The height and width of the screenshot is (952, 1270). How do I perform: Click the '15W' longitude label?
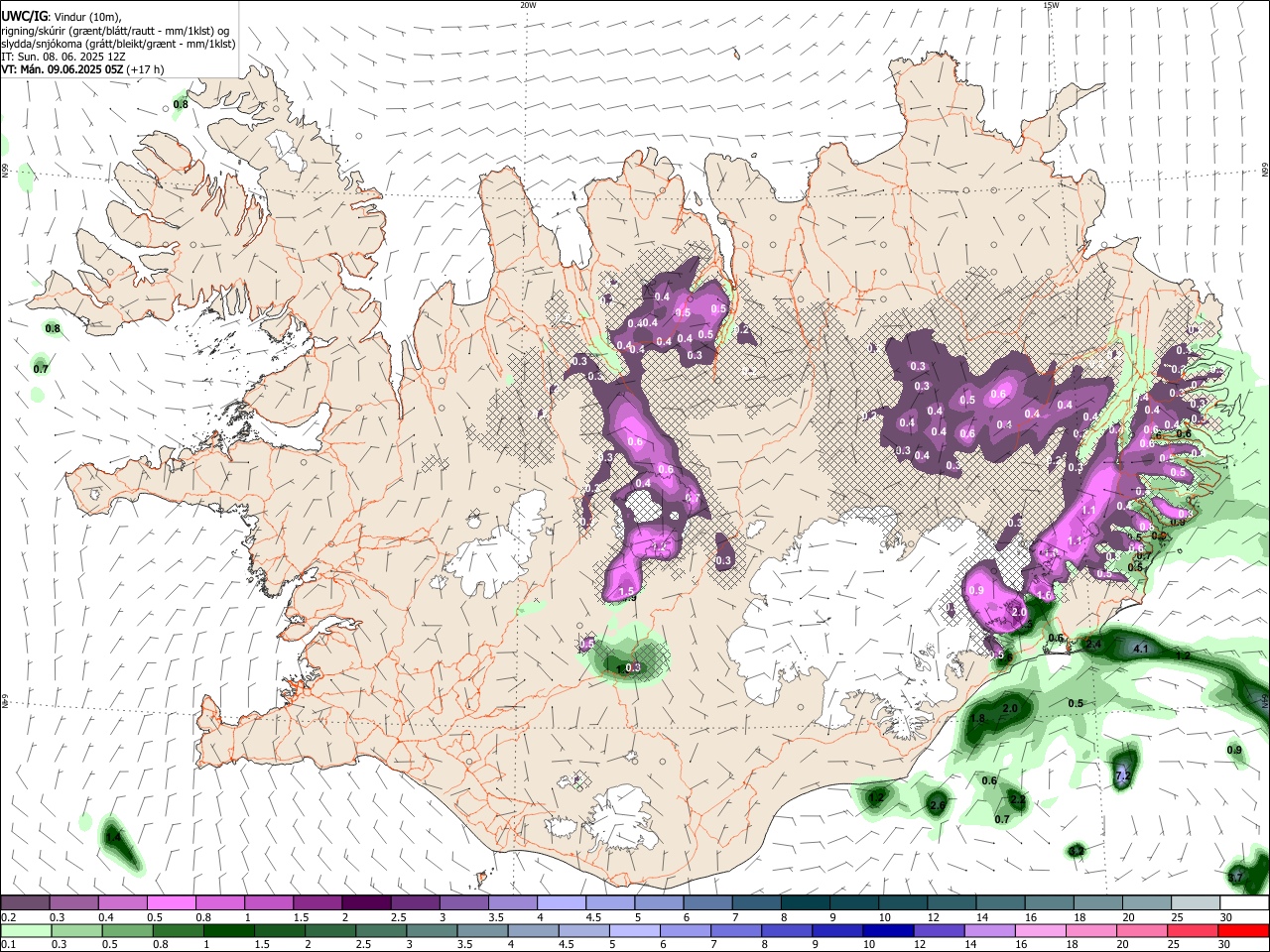[1051, 5]
